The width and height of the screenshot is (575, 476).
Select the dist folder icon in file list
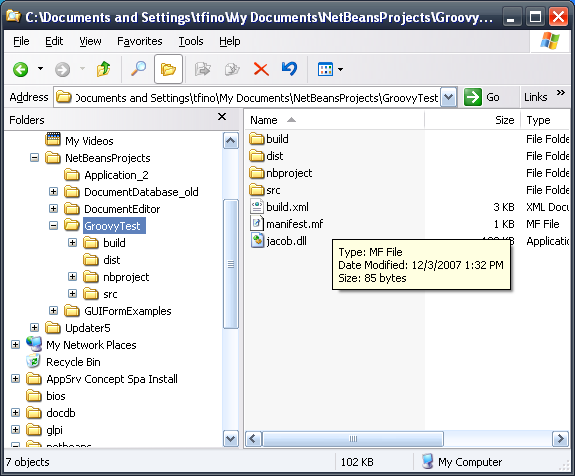[x=256, y=156]
